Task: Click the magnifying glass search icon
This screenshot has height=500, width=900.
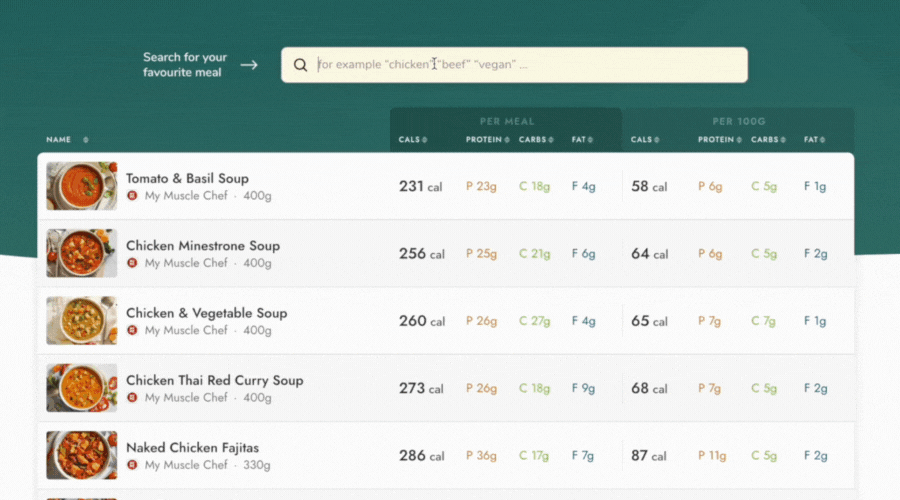Action: (300, 65)
